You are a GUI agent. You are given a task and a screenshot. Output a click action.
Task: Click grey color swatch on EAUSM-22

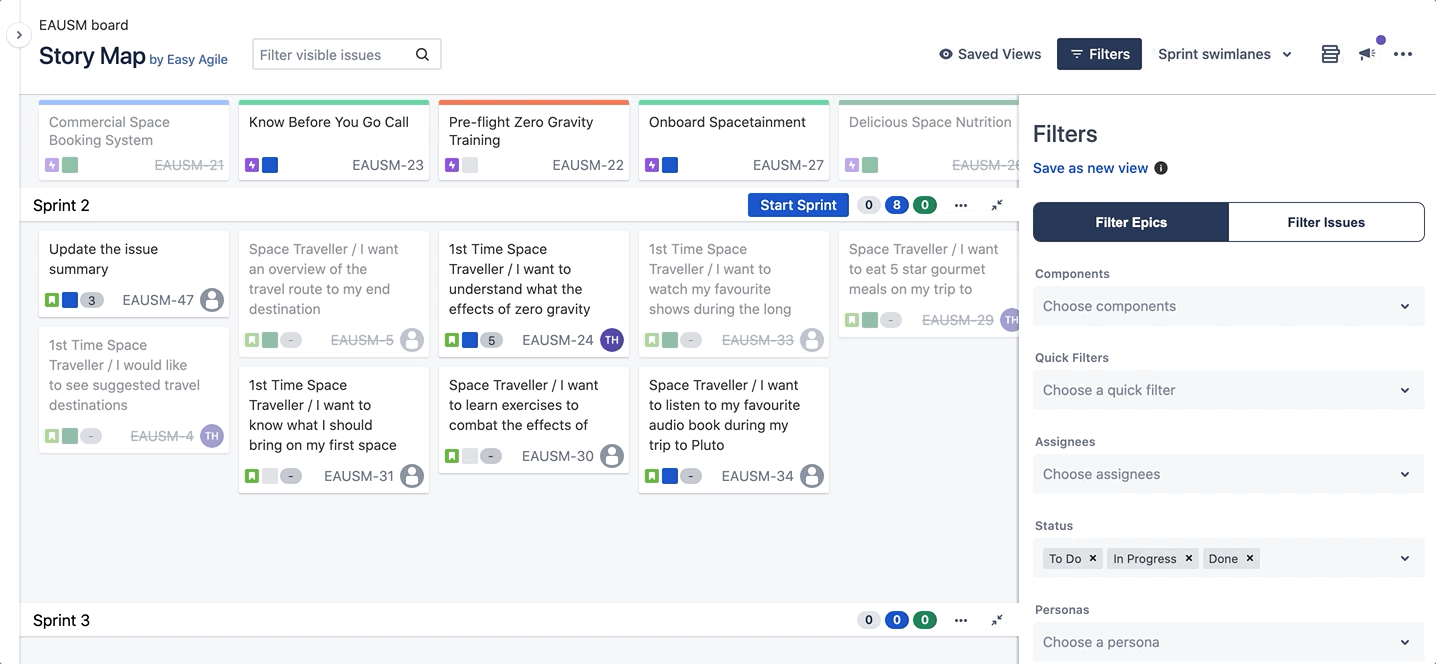470,165
